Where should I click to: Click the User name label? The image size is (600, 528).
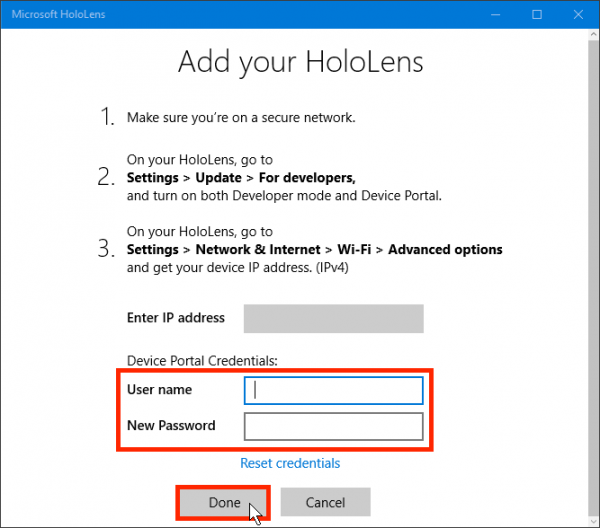point(159,390)
